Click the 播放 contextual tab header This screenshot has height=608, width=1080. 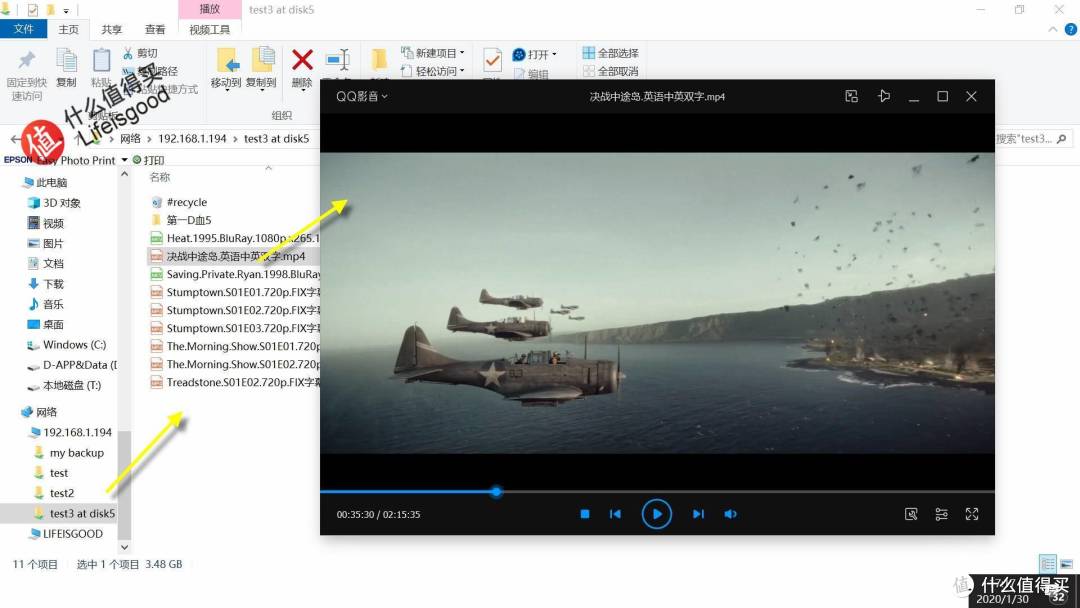click(209, 10)
